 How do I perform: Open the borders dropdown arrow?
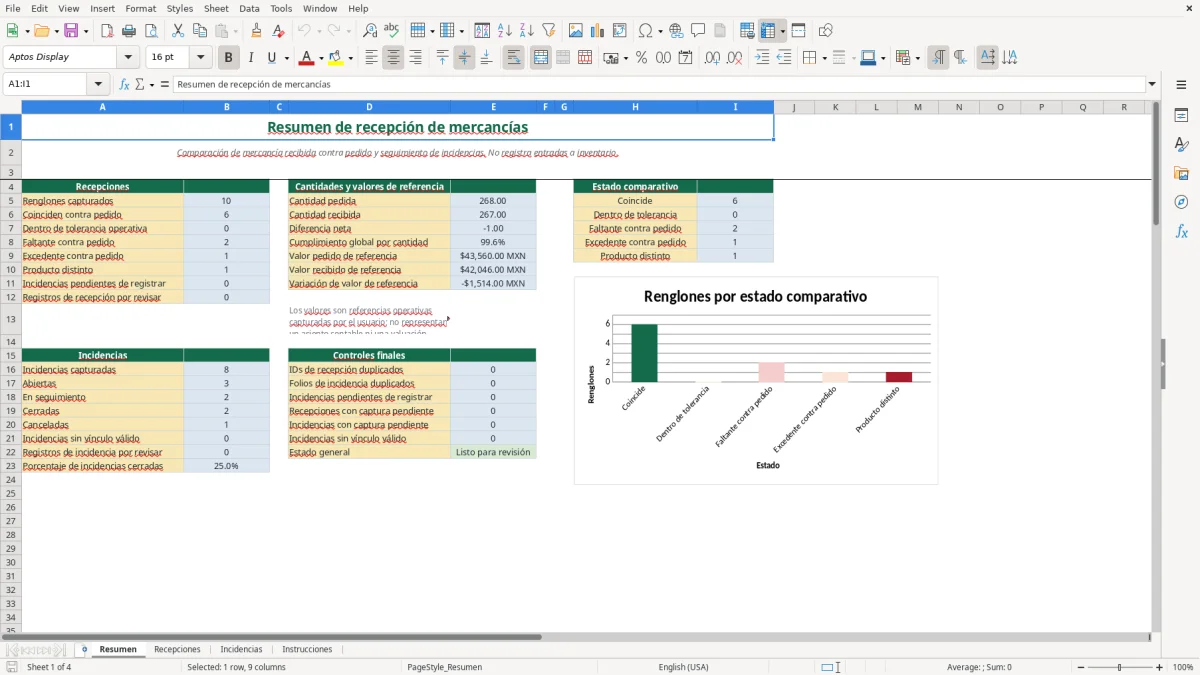(x=823, y=58)
